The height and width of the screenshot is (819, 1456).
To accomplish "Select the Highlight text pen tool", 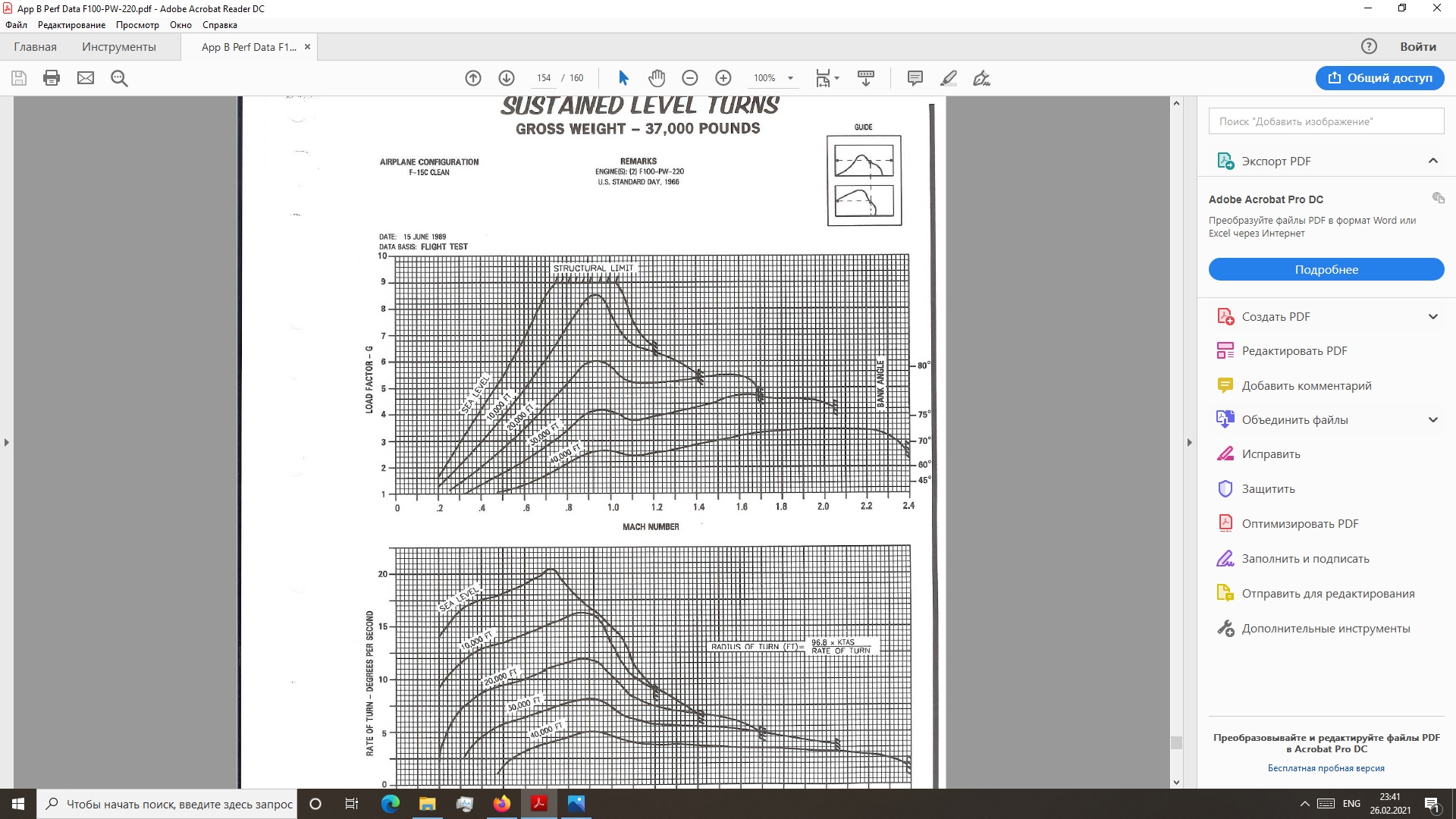I will [949, 78].
